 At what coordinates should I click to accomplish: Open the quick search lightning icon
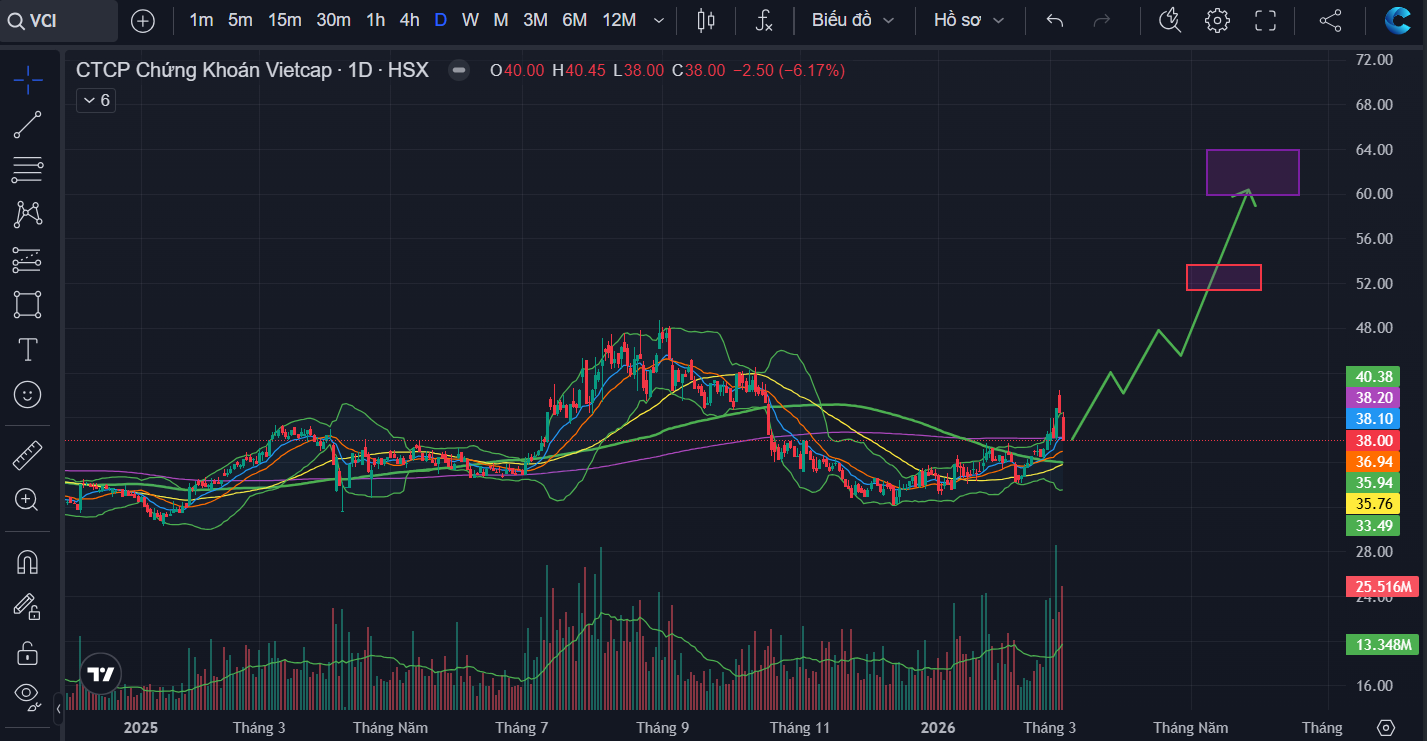point(1170,20)
